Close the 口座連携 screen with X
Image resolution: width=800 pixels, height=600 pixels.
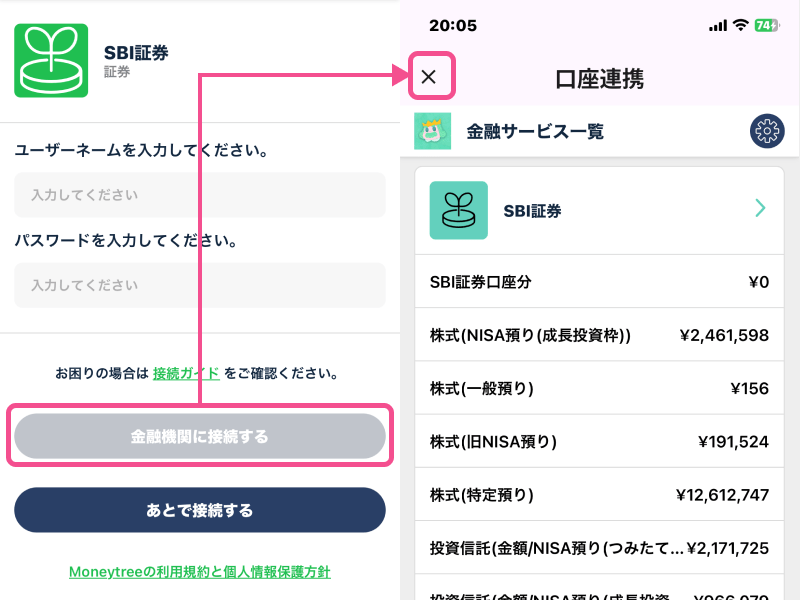pos(429,77)
